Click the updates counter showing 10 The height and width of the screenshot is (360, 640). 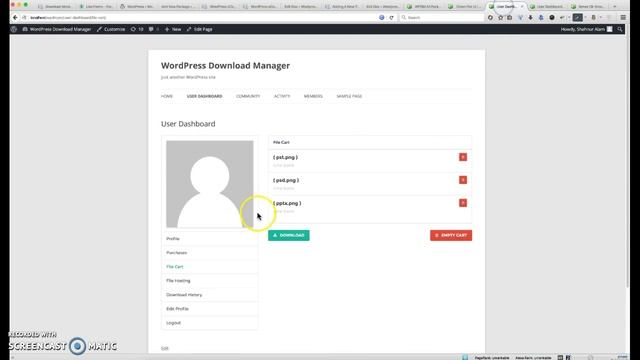137,29
